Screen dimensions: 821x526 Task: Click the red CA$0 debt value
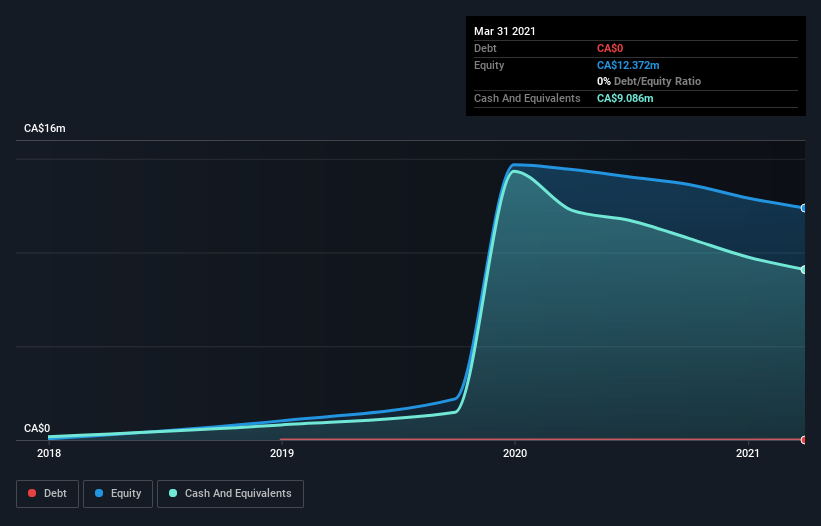click(x=610, y=49)
